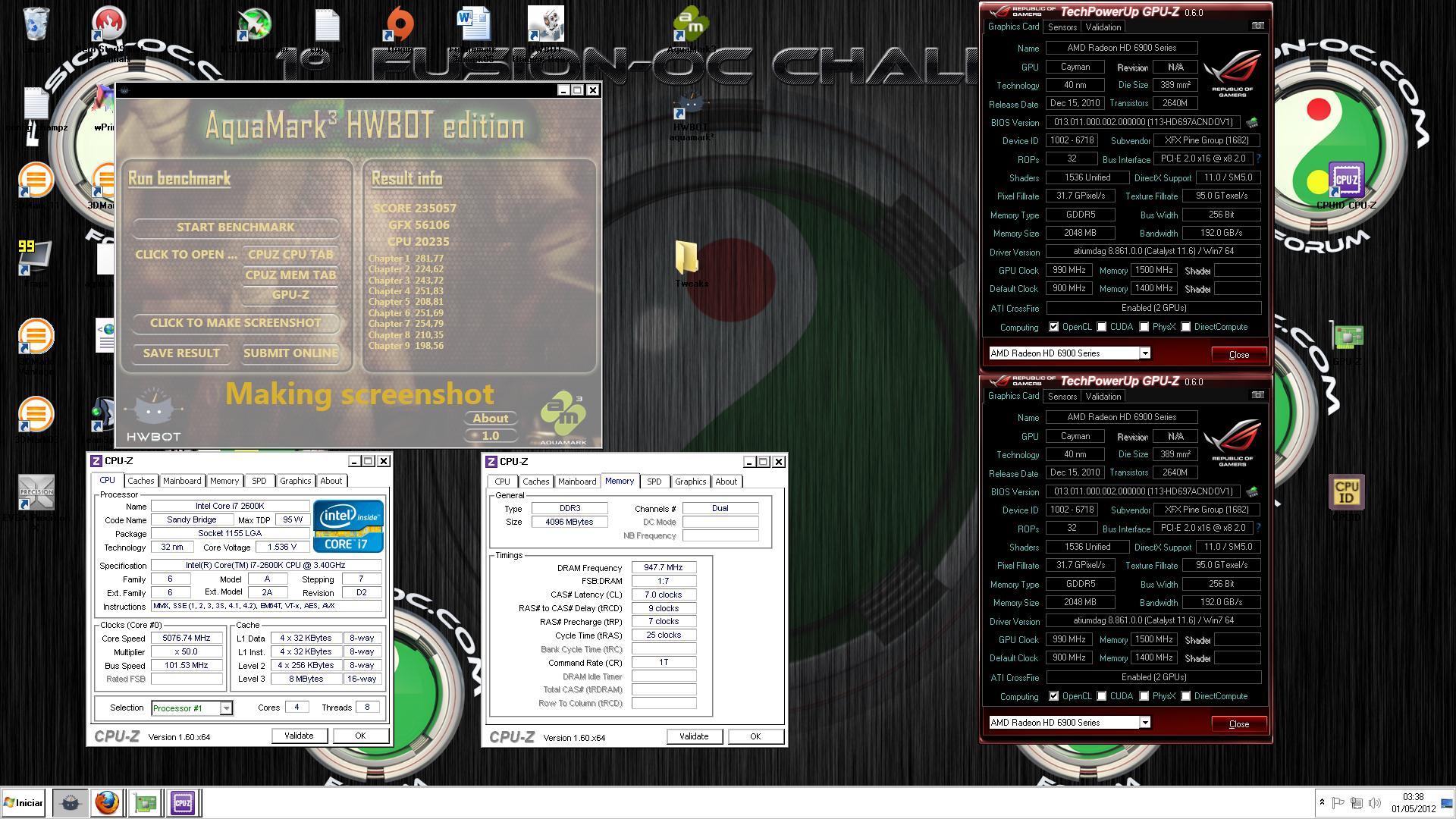1456x819 pixels.
Task: Open the jet fighter game desktop shortcut
Action: click(254, 24)
